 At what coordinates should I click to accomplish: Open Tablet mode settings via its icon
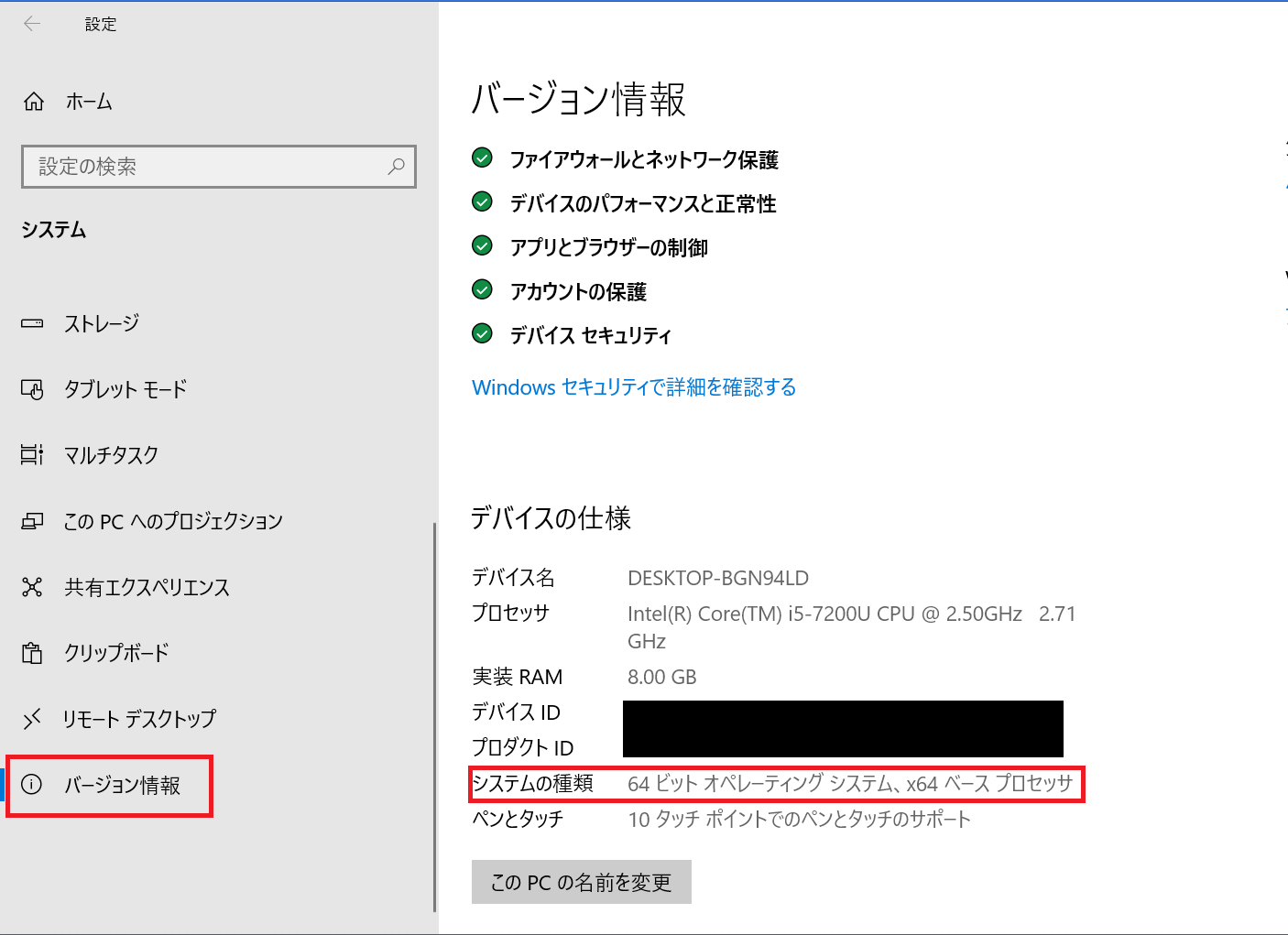pos(32,389)
